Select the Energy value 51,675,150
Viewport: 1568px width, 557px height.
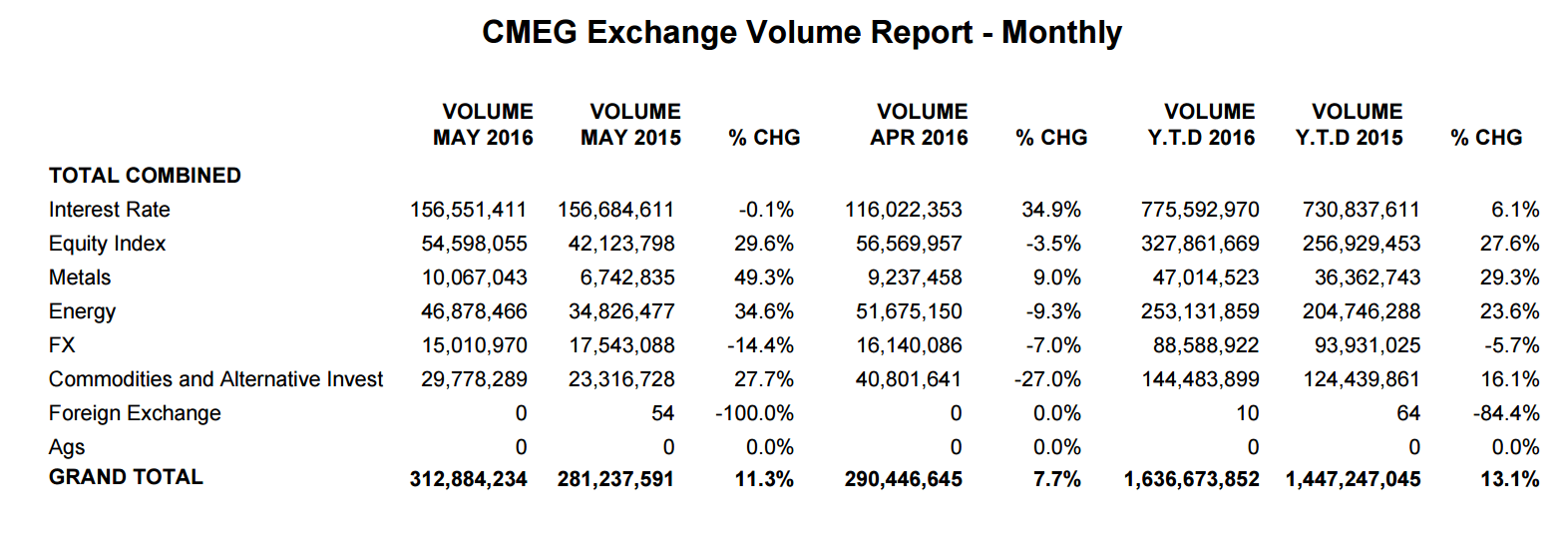coord(909,311)
